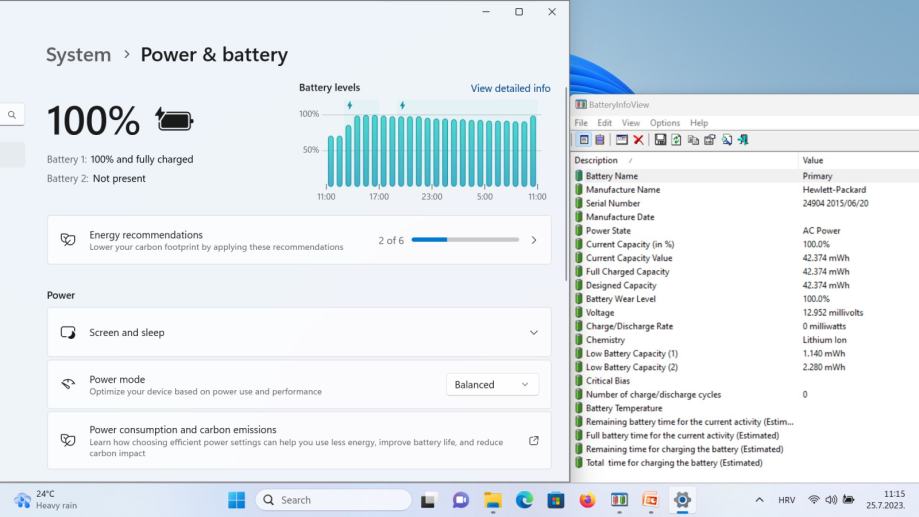The width and height of the screenshot is (919, 517).
Task: Click the Properties icon in BatteryInfoView toolbar
Action: point(709,140)
